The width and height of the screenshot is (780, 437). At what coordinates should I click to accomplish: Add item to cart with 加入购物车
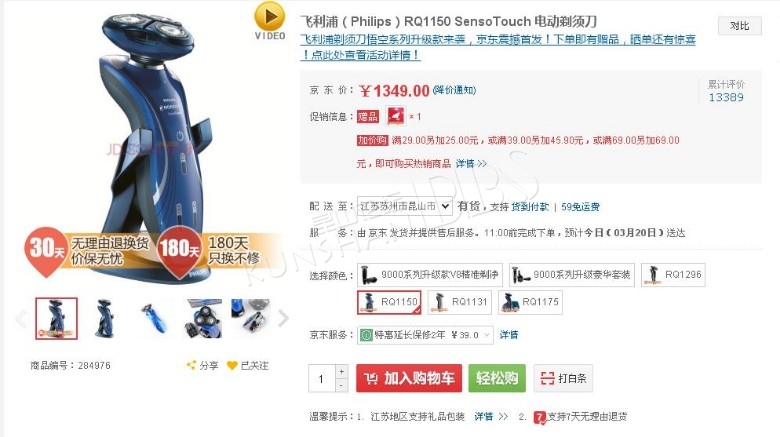[409, 378]
